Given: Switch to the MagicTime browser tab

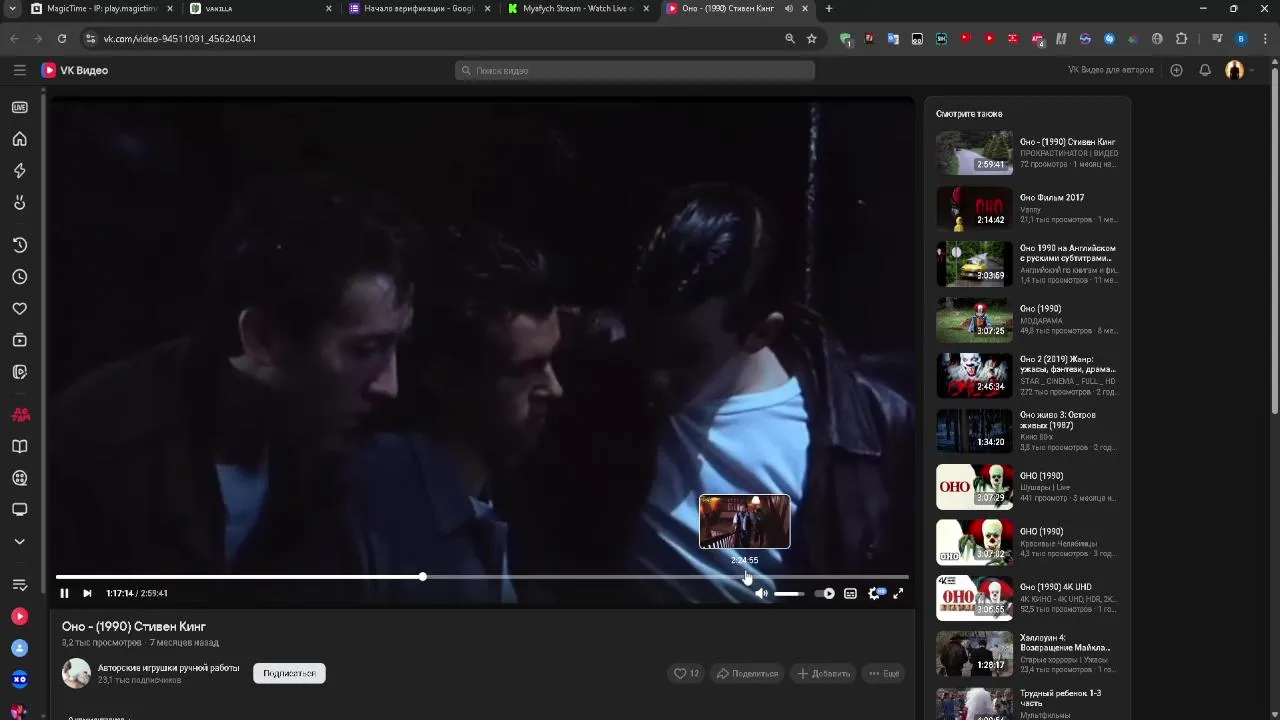Looking at the screenshot, I should 100,9.
